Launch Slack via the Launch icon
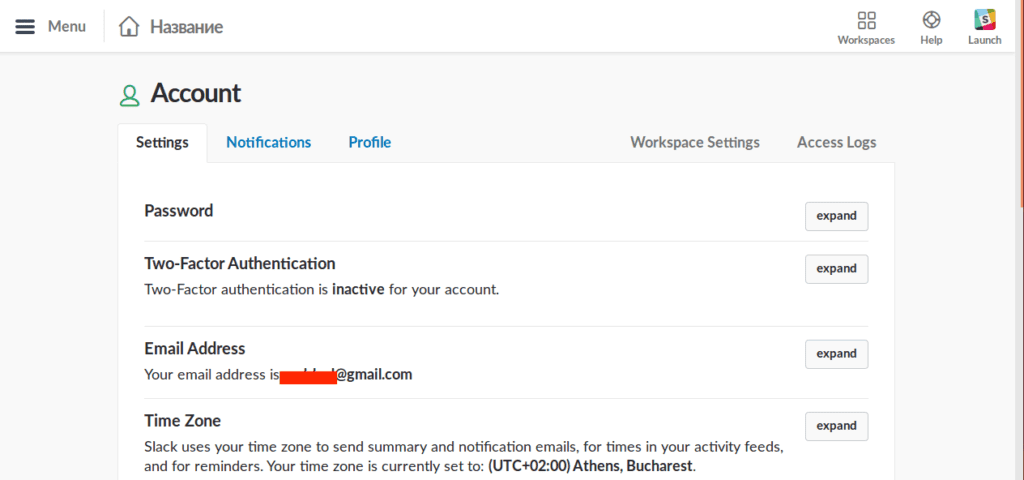The width and height of the screenshot is (1024, 480). [x=984, y=20]
